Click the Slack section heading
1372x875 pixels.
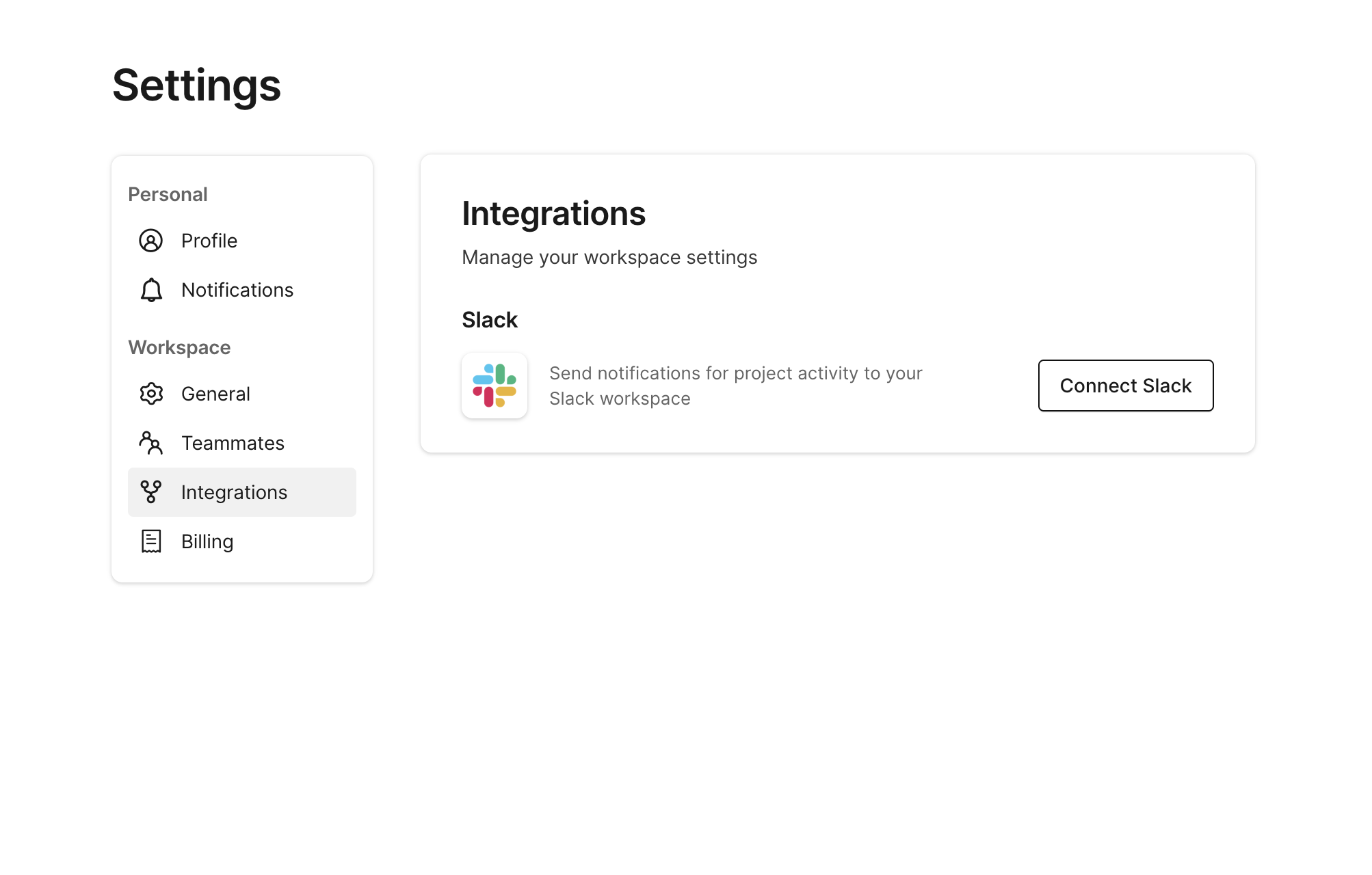coord(490,320)
